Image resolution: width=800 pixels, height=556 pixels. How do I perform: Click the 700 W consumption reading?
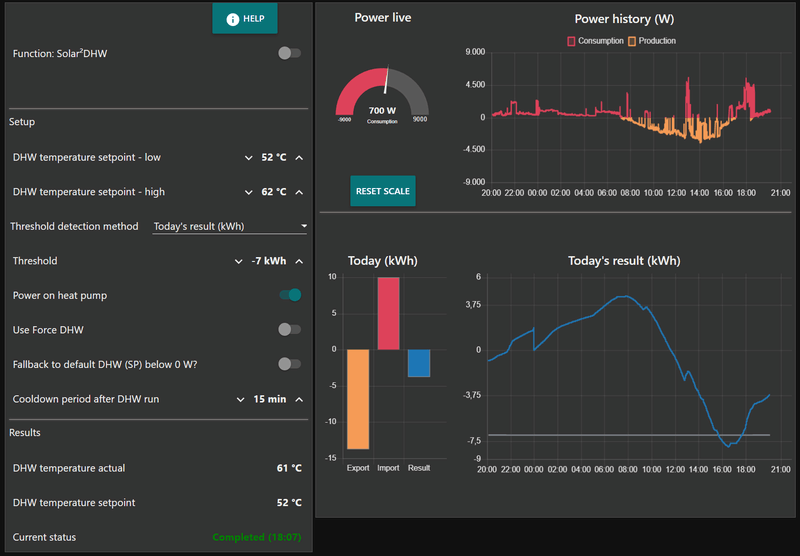tap(382, 111)
